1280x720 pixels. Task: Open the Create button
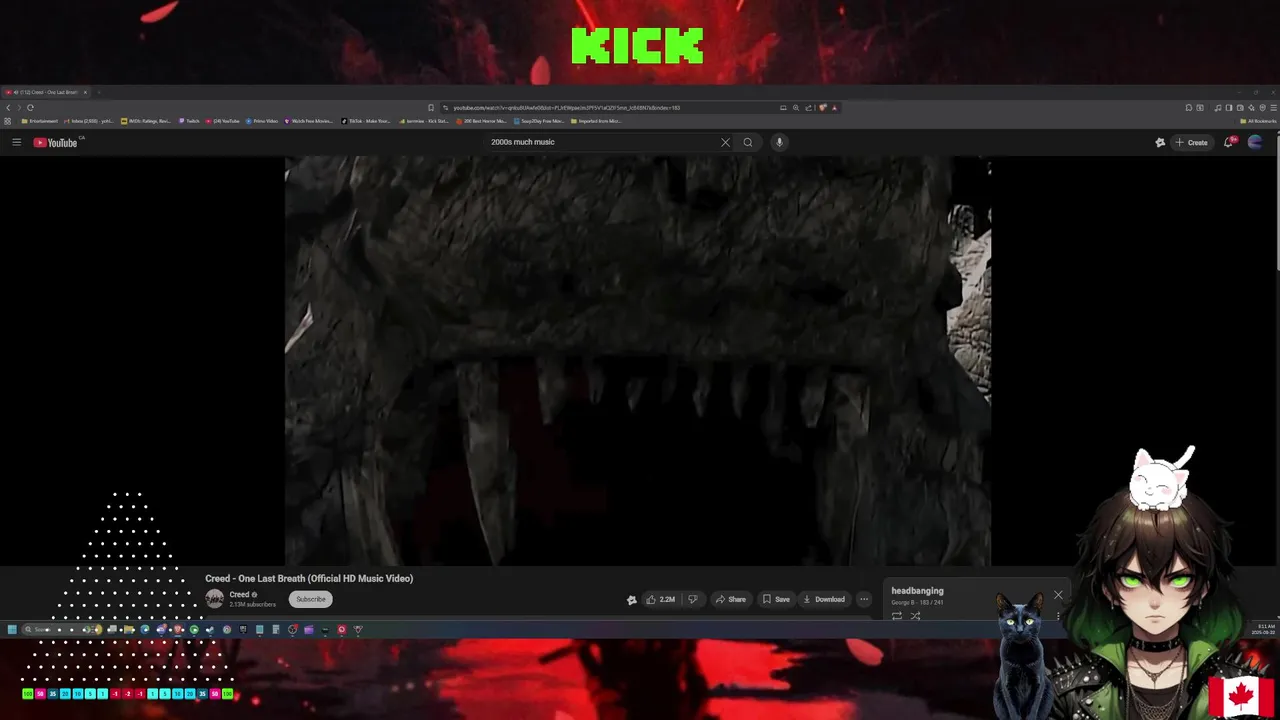click(x=1191, y=142)
